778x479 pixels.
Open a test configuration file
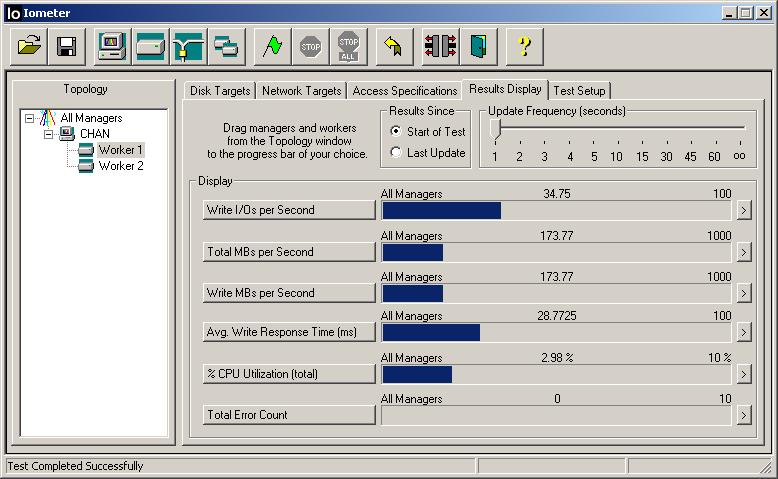pos(29,47)
